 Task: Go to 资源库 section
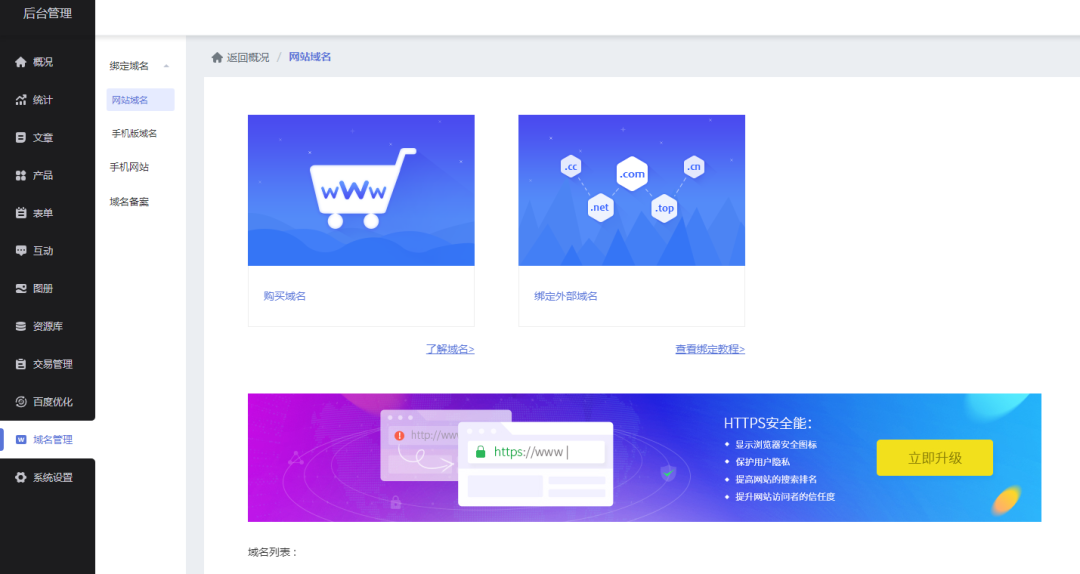(x=48, y=327)
